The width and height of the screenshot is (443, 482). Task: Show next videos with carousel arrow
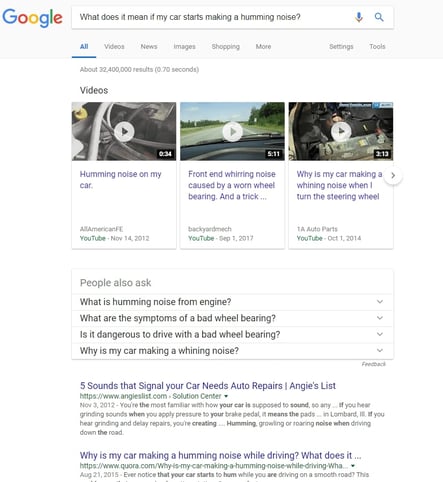(393, 175)
